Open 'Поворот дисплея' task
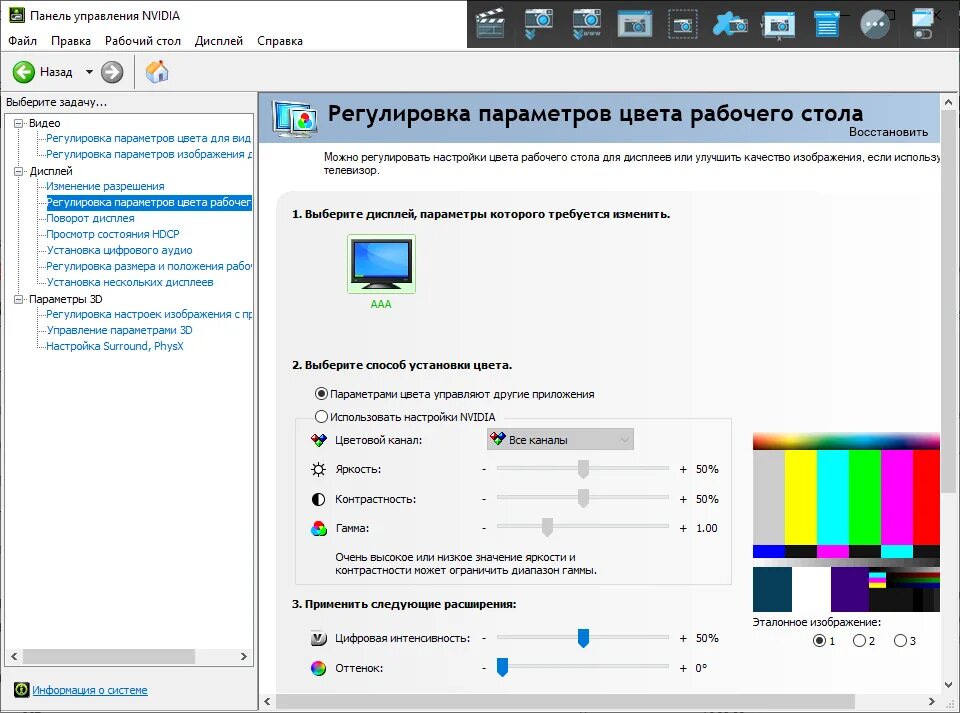This screenshot has width=960, height=713. 91,218
